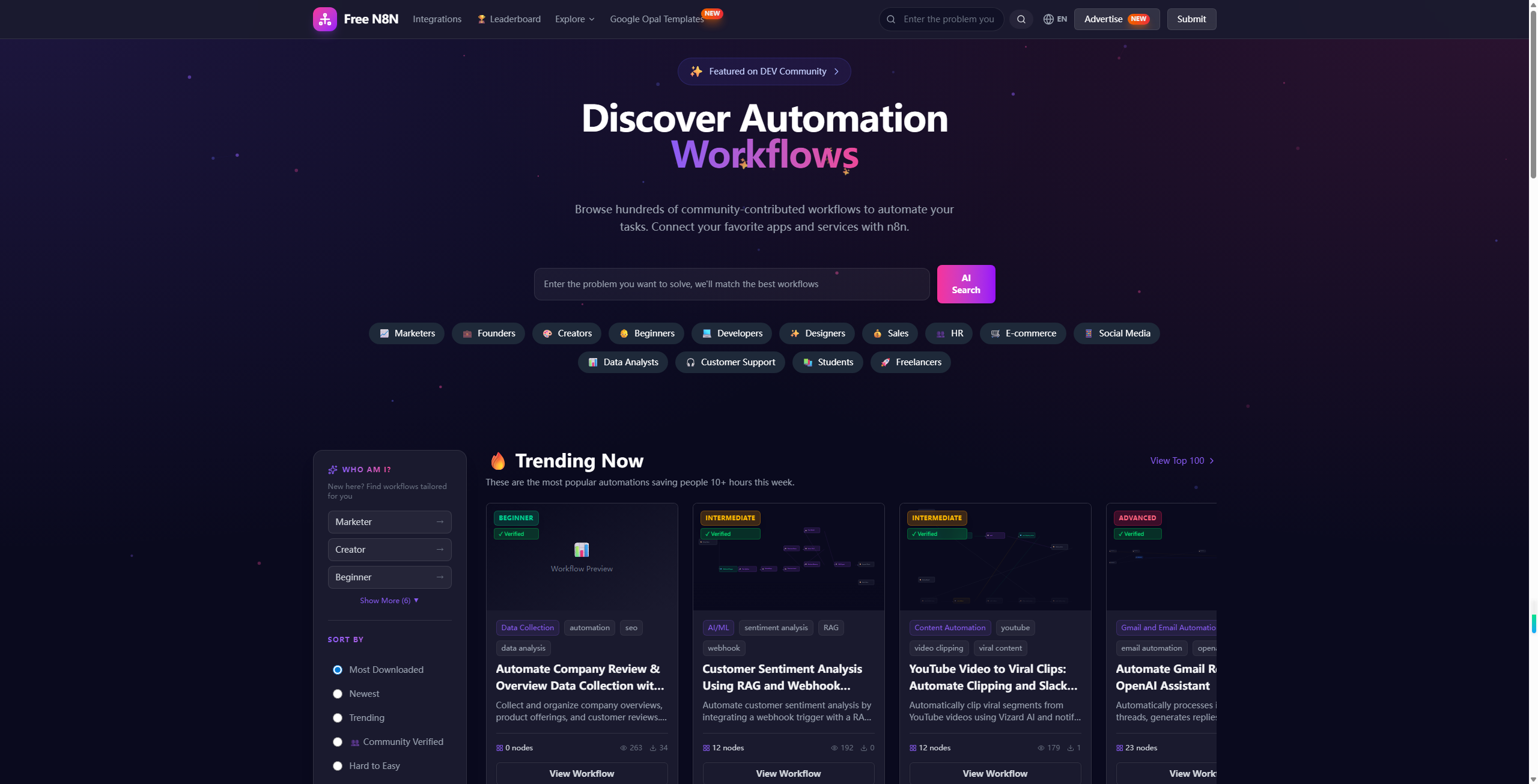Click the Marketers chart icon chip
This screenshot has width=1538, height=784.
pos(384,333)
